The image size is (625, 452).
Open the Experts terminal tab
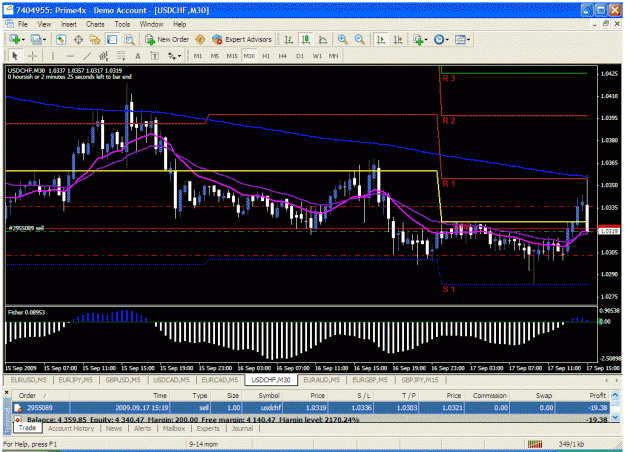point(208,428)
